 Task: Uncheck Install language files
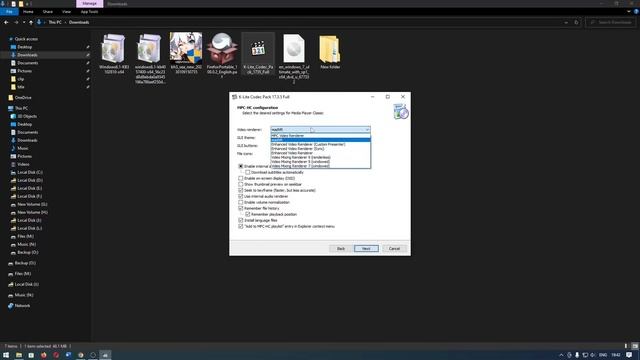[x=241, y=220]
